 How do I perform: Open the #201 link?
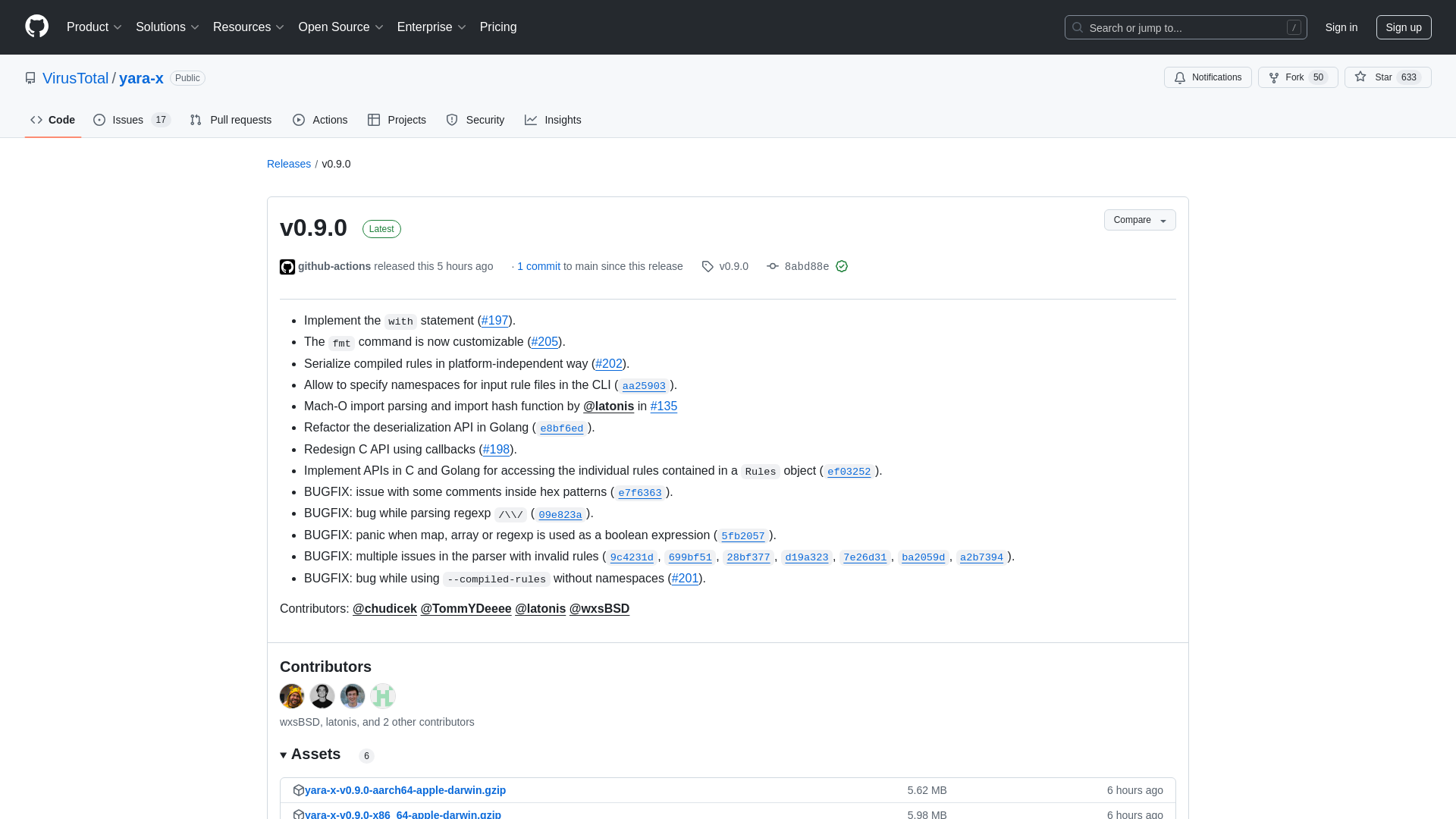pyautogui.click(x=686, y=579)
